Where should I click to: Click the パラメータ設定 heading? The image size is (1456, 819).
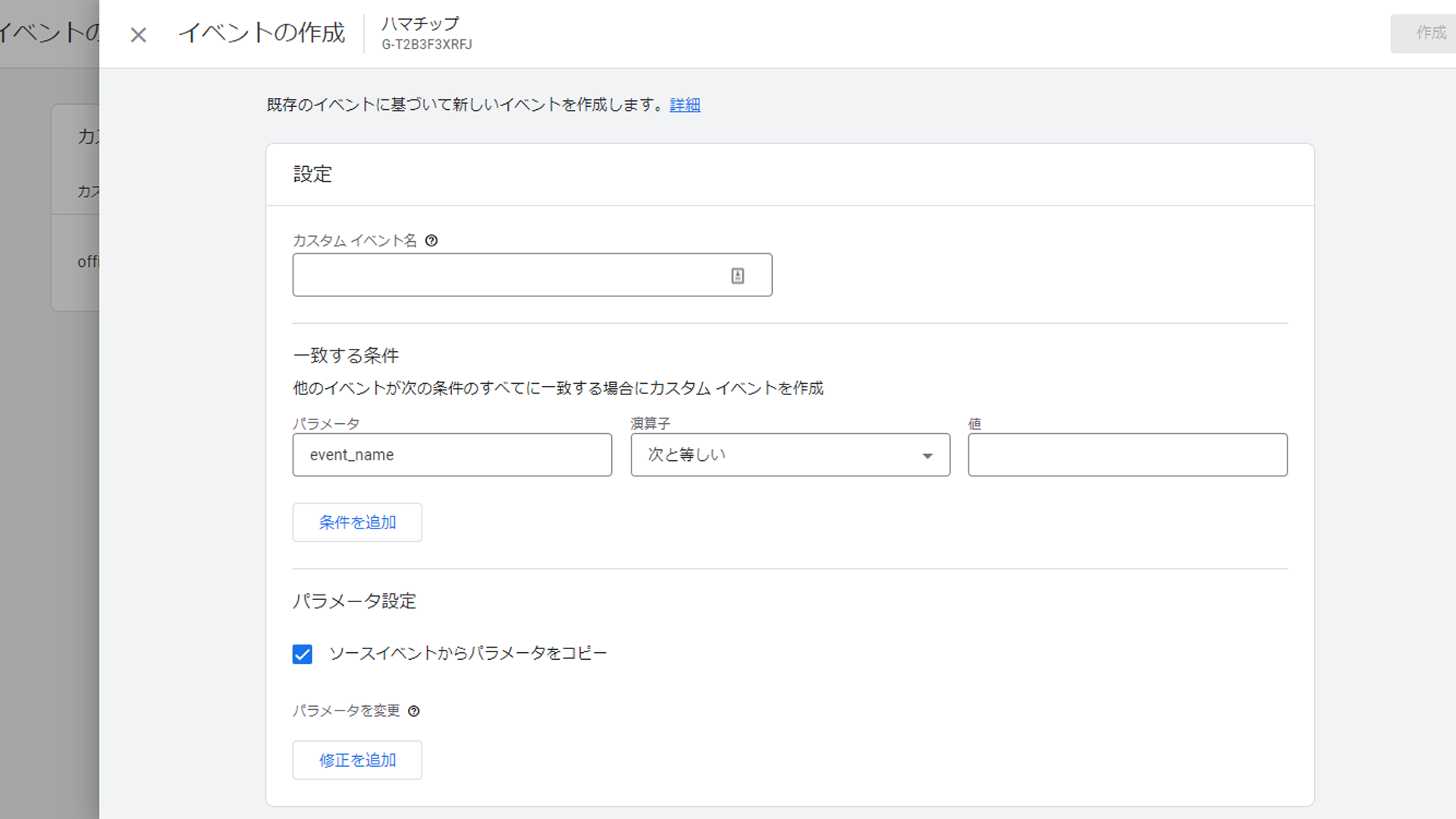[x=354, y=601]
